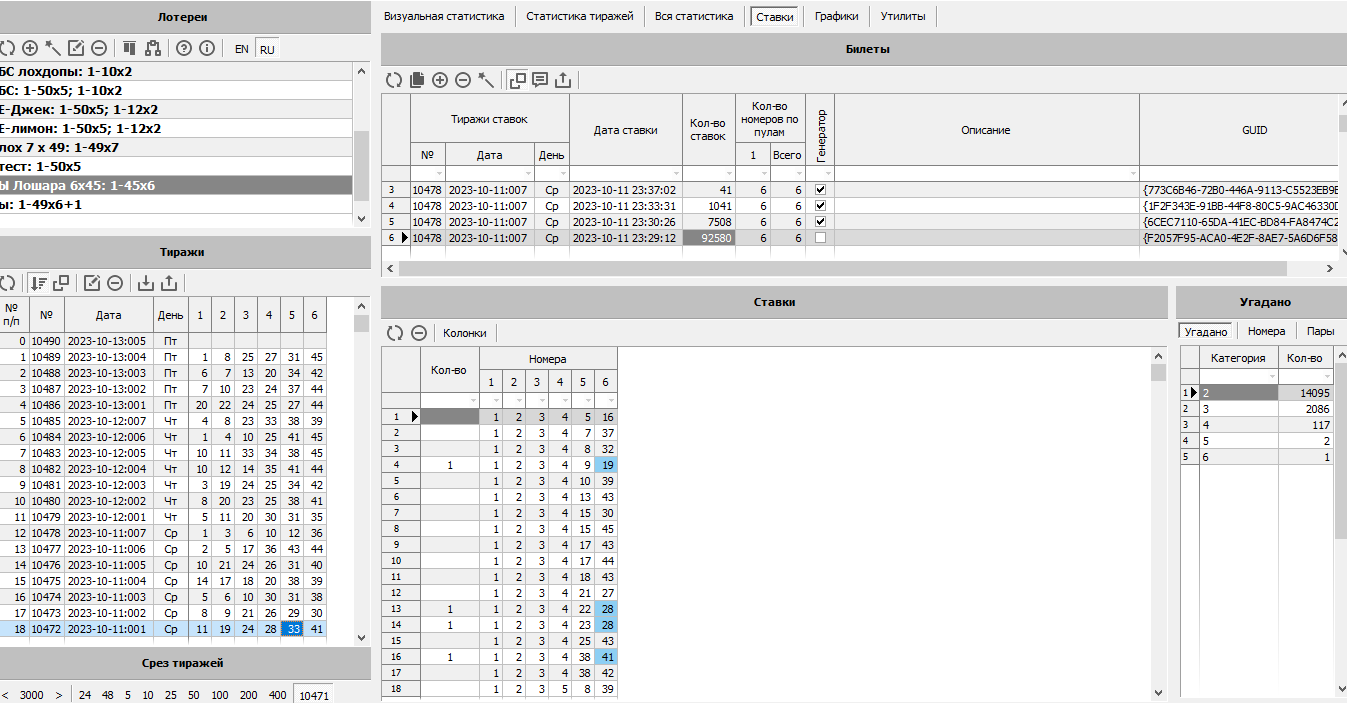Set draw slice to 100
The image size is (1347, 703).
[220, 695]
